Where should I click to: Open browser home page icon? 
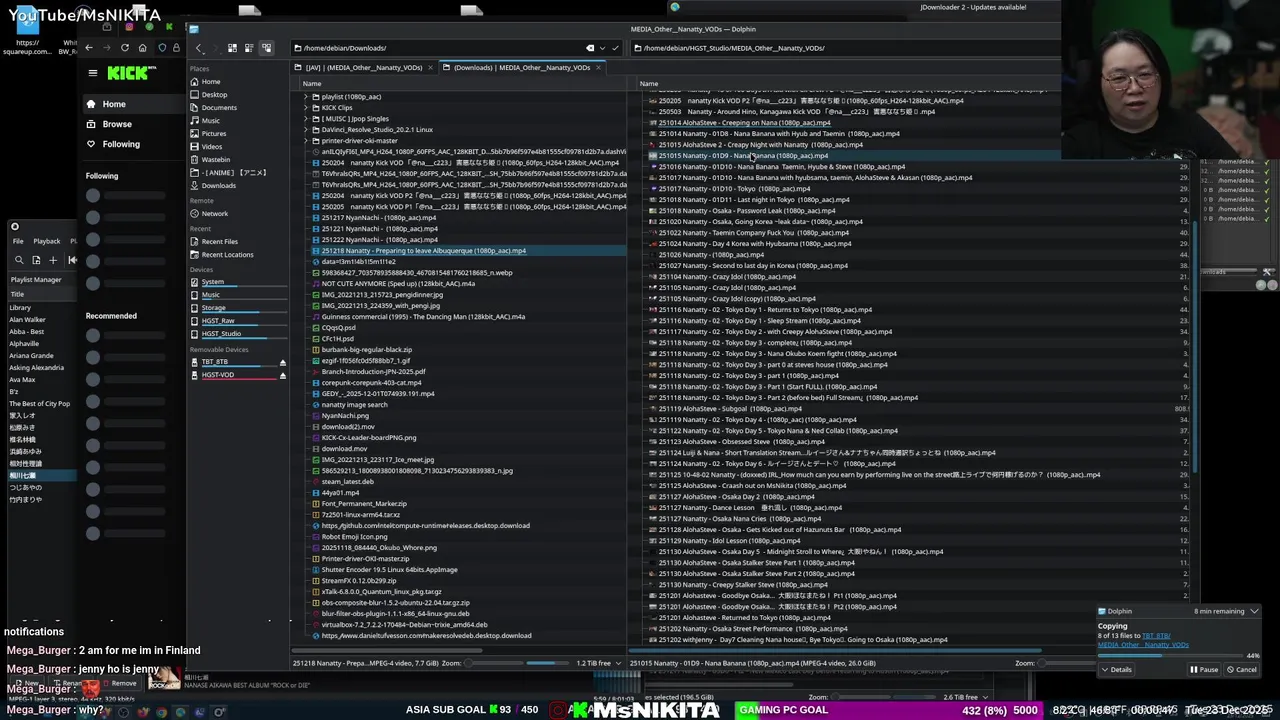point(142,48)
